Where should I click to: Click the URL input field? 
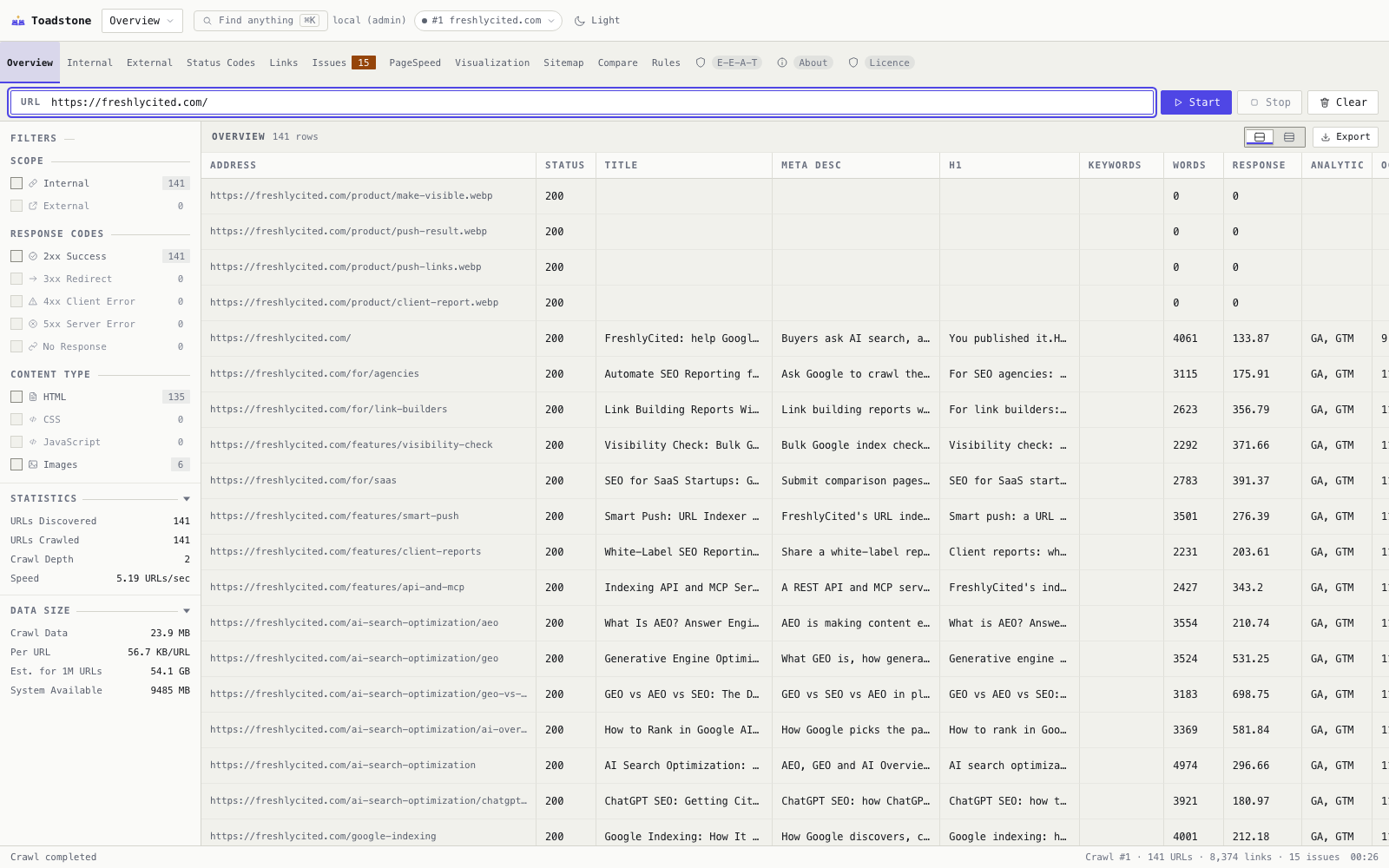point(582,102)
